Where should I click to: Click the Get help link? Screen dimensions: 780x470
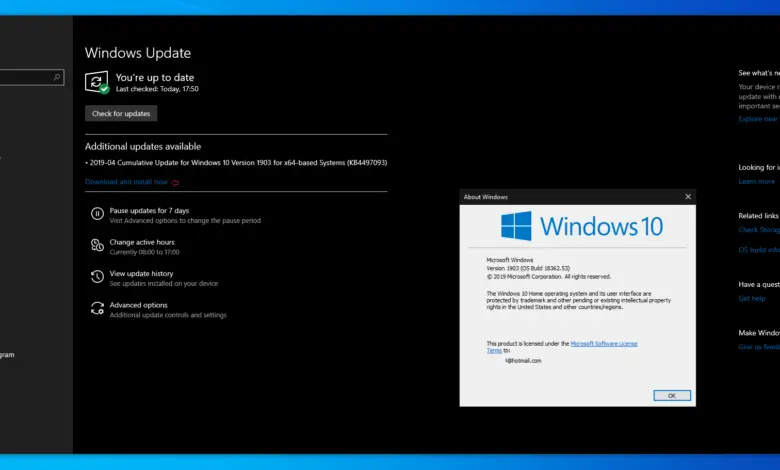pos(752,298)
